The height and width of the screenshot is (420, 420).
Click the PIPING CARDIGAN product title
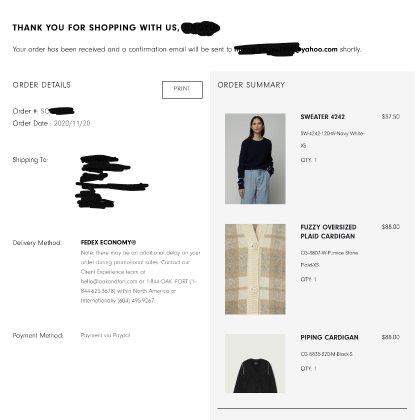[329, 337]
